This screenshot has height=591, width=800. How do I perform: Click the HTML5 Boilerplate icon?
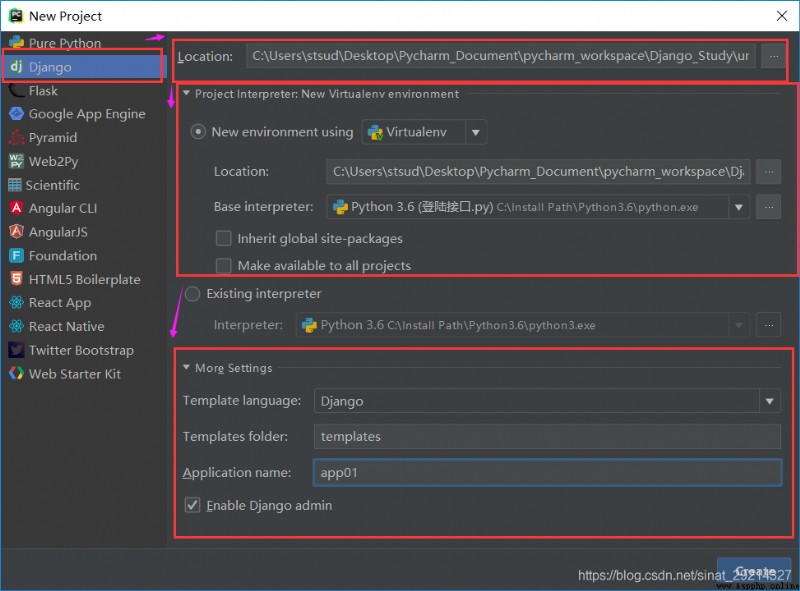[x=16, y=279]
